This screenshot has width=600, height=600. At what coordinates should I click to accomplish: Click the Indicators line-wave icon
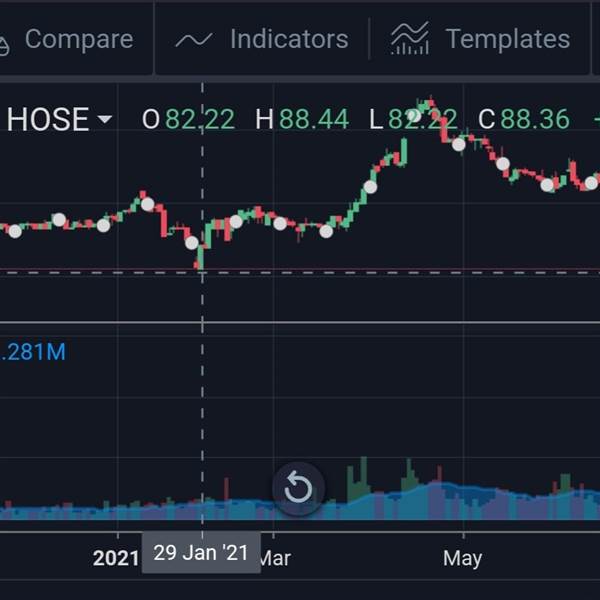point(194,39)
